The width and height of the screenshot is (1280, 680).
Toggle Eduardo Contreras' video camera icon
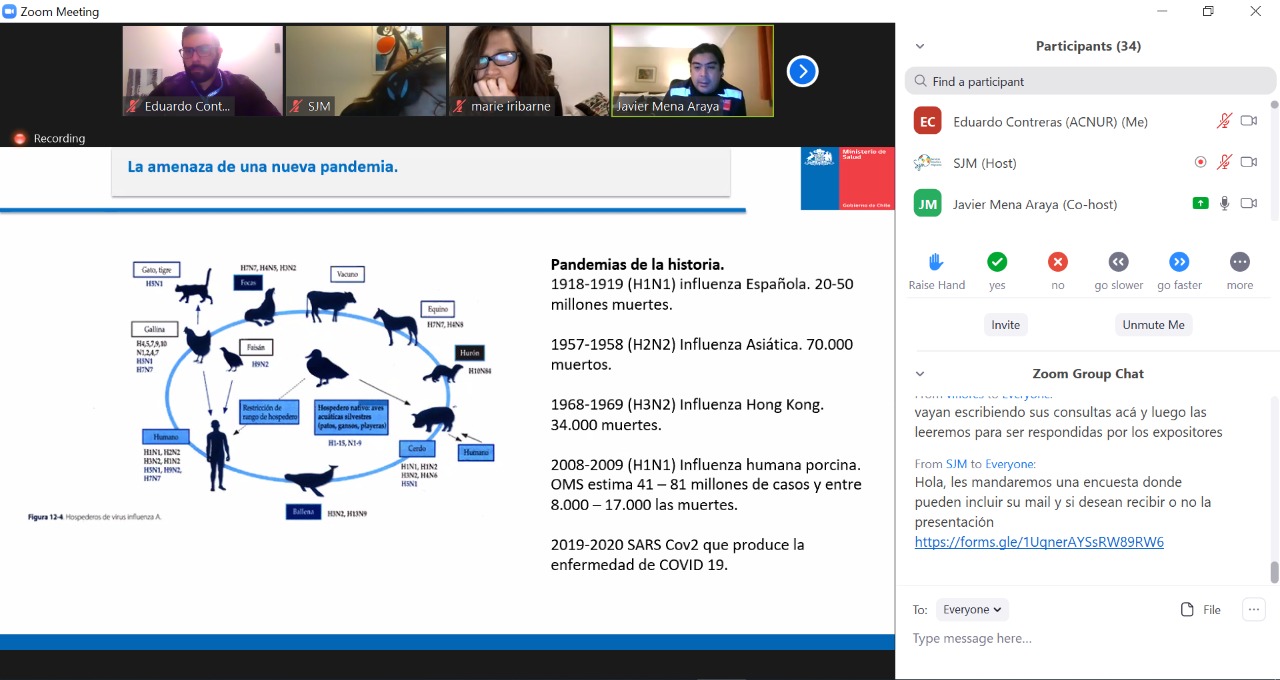click(x=1248, y=121)
